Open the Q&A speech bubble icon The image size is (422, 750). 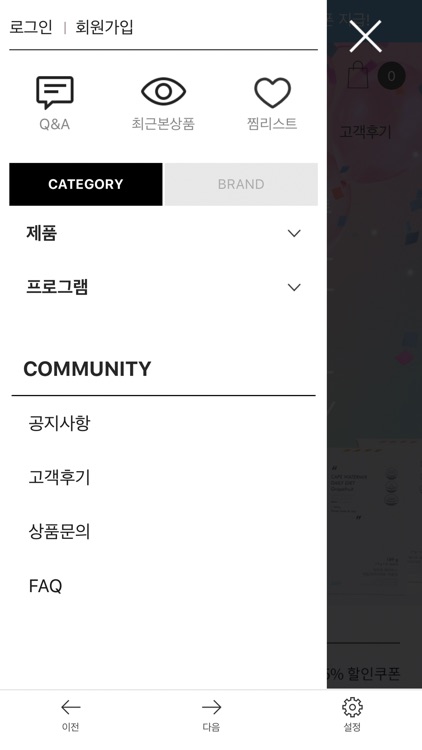pos(55,93)
